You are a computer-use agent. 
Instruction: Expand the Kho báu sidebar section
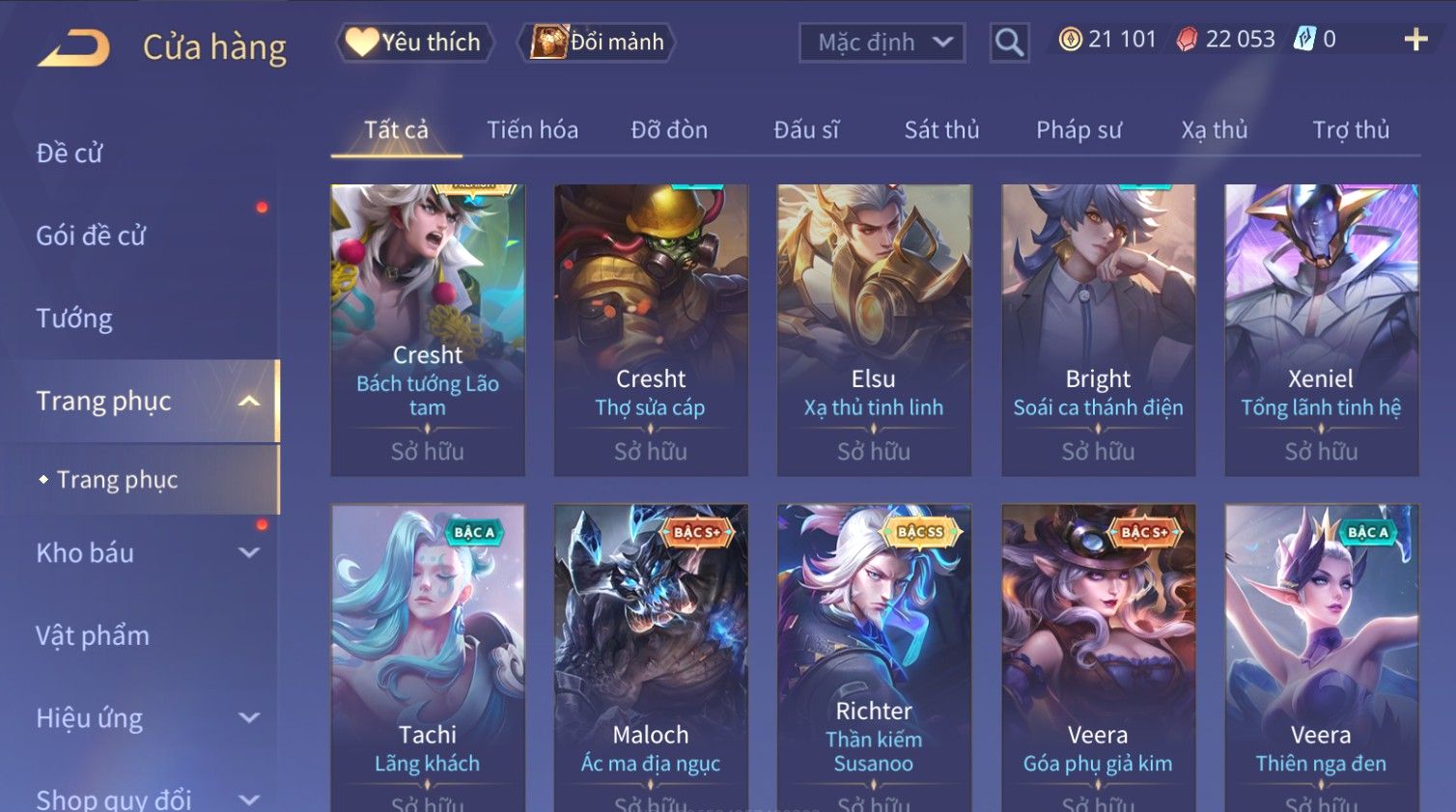249,553
